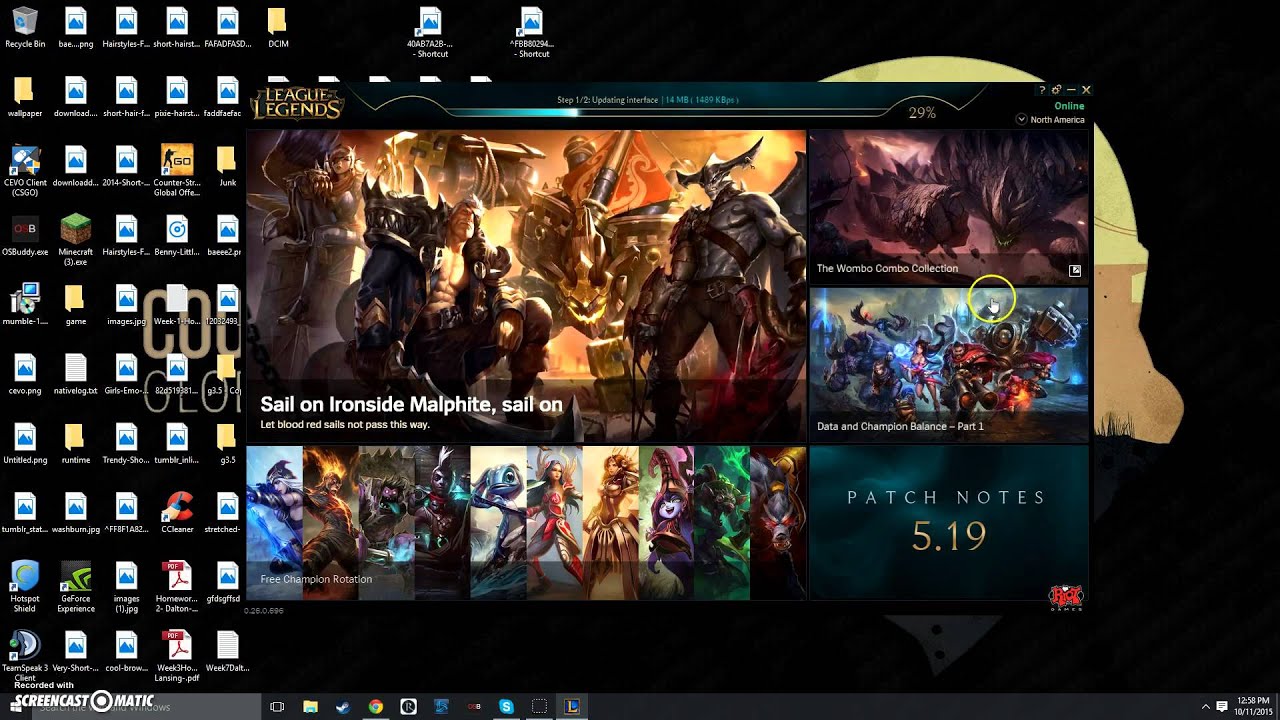Select the game folder icon
Viewport: 1280px width, 720px height.
coord(75,305)
